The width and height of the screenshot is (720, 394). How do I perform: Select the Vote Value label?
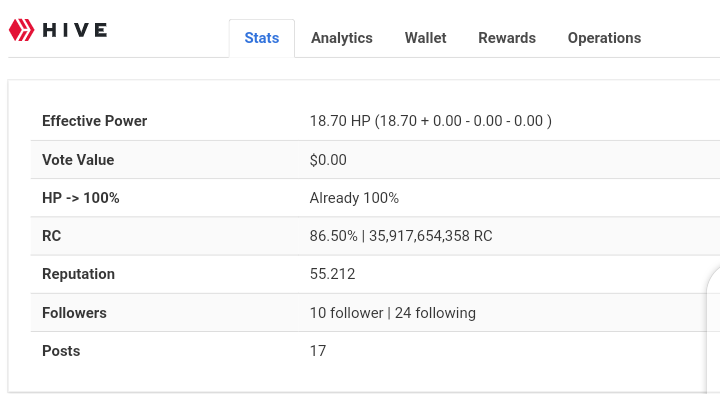tap(78, 160)
